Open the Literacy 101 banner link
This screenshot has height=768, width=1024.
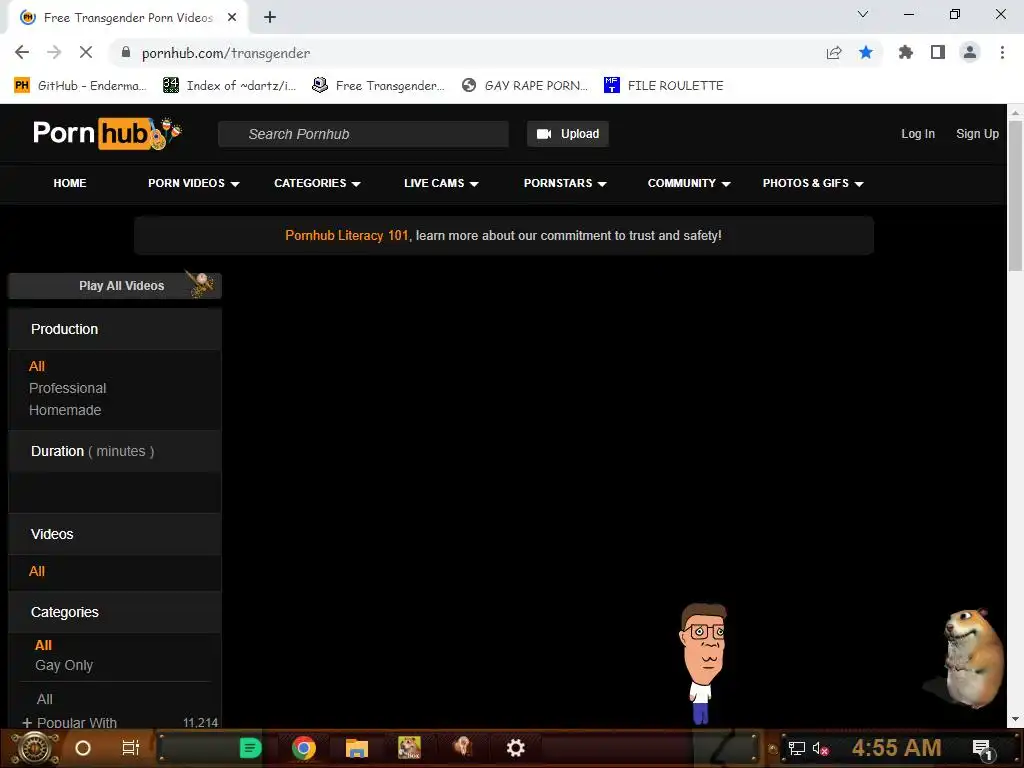pyautogui.click(x=347, y=236)
